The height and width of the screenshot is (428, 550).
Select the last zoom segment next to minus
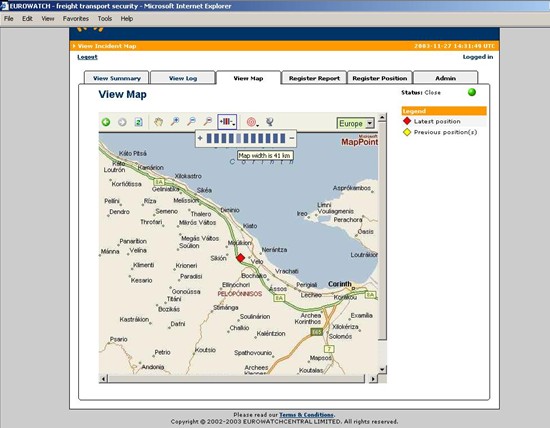coord(283,138)
